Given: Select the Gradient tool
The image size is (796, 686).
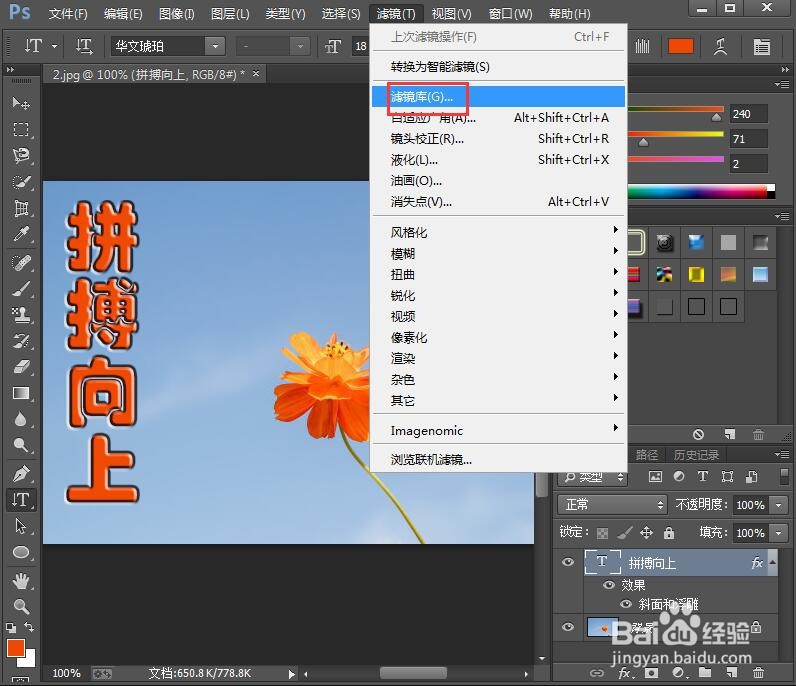Looking at the screenshot, I should coord(21,394).
